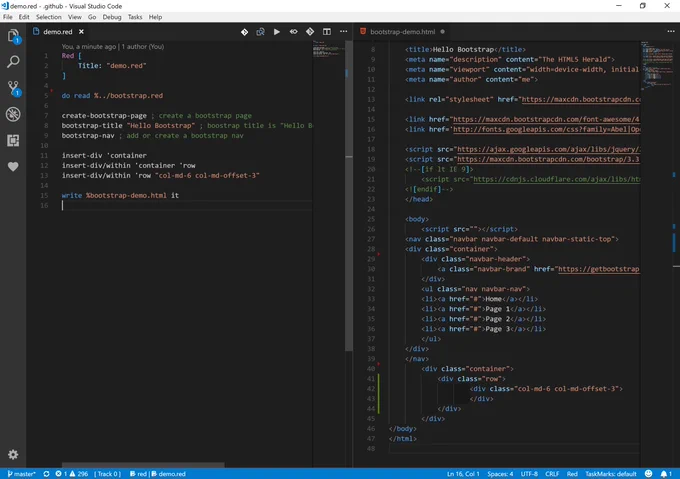Click the master branch indicator in status bar
Viewport: 680px width, 479px height.
coord(22,474)
